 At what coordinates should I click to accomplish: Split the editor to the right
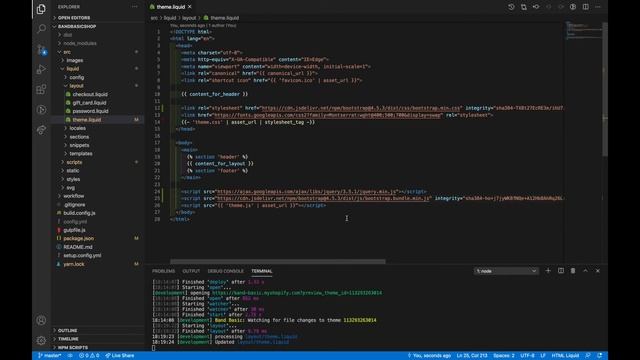586,7
